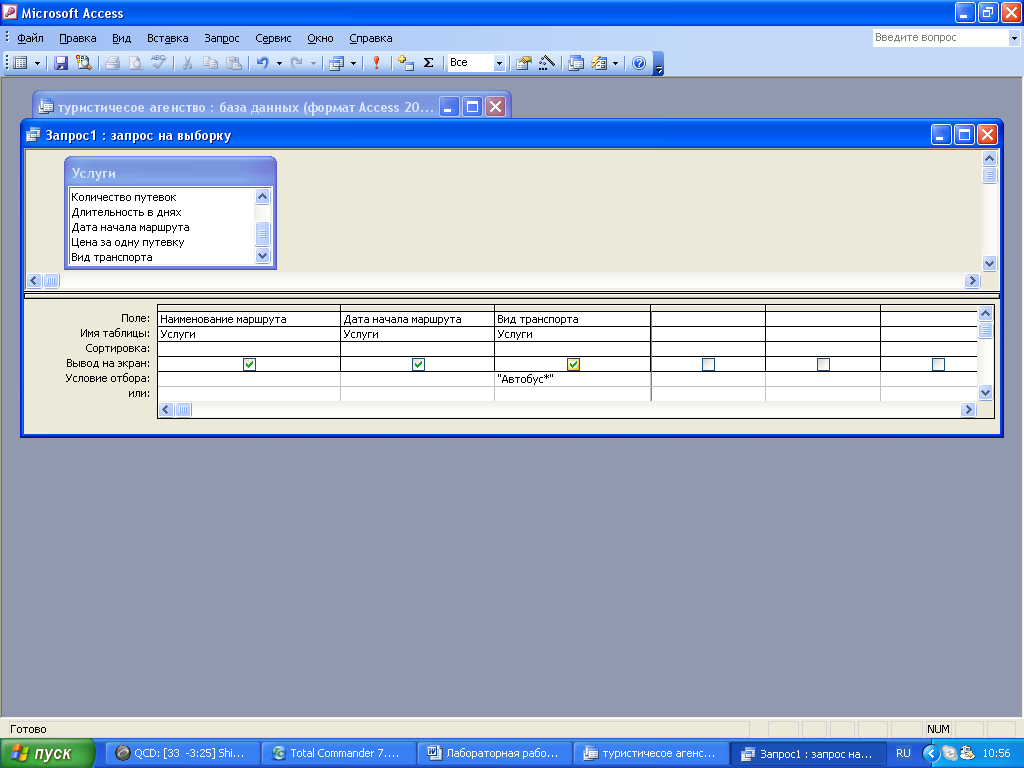Image resolution: width=1024 pixels, height=768 pixels.
Task: Click the Cut scissors icon
Action: (x=187, y=63)
